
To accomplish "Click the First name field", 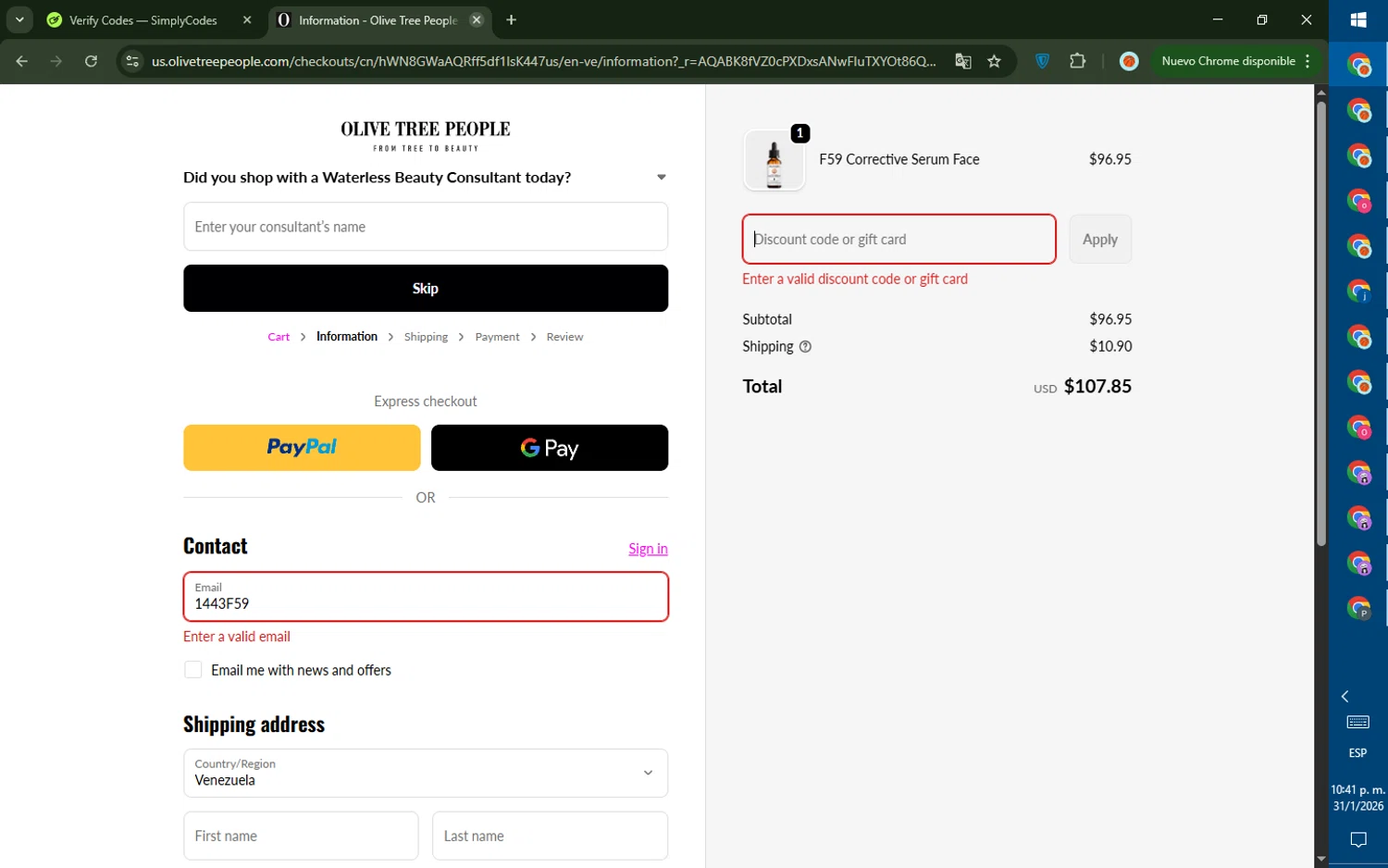I will 301,836.
